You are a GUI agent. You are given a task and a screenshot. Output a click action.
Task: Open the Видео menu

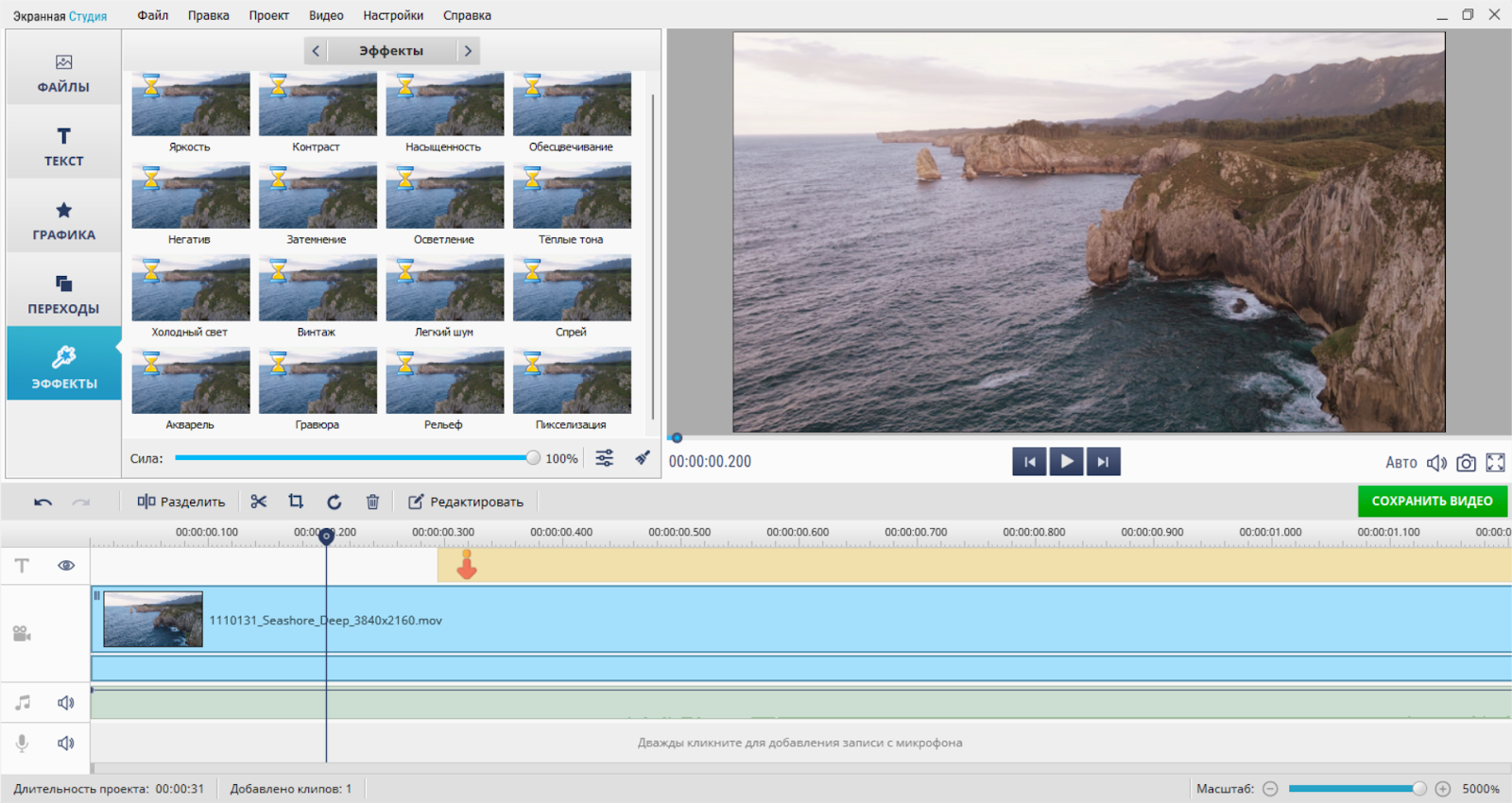[326, 15]
